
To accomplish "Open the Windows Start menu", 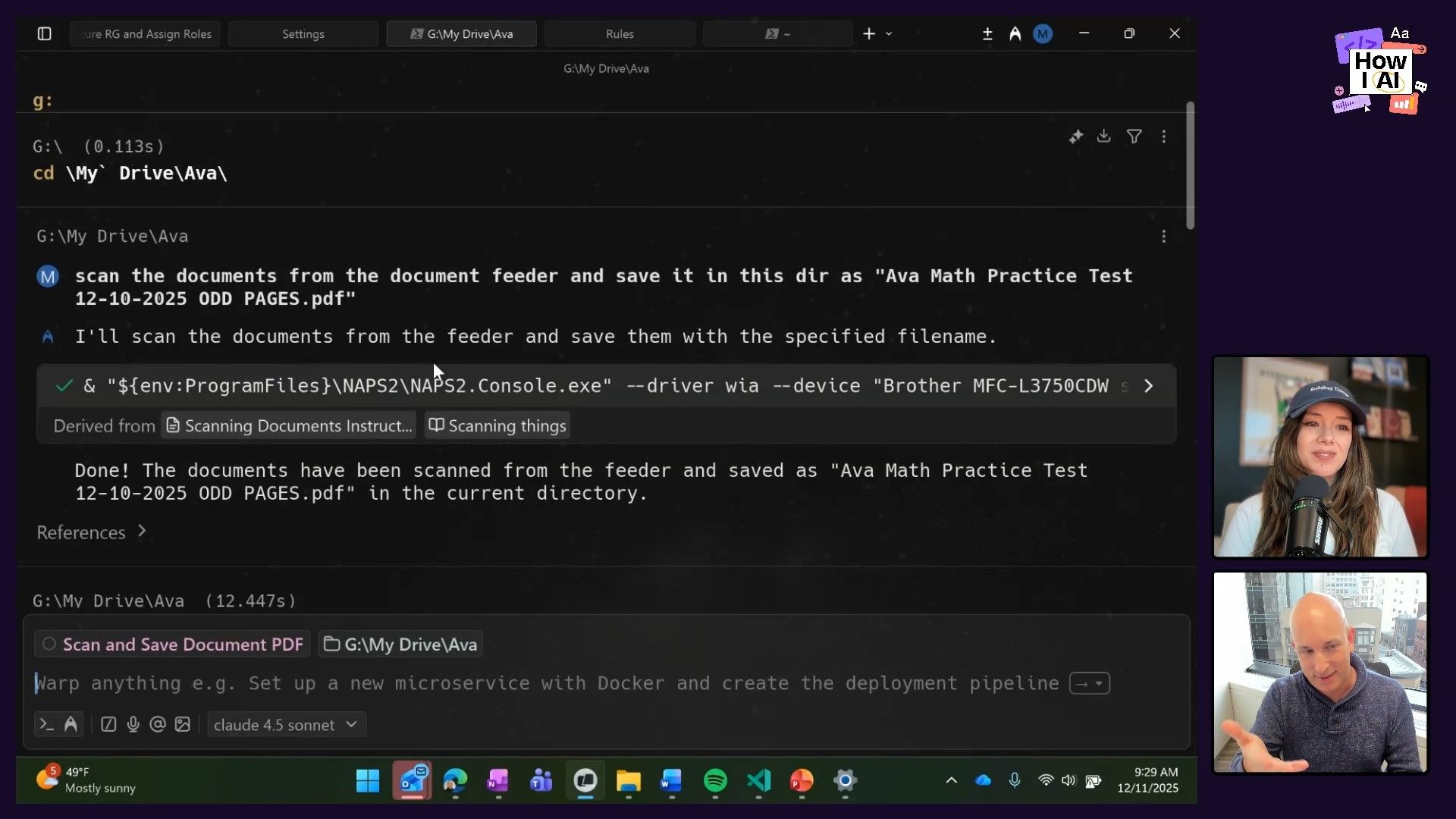I will pos(368,780).
